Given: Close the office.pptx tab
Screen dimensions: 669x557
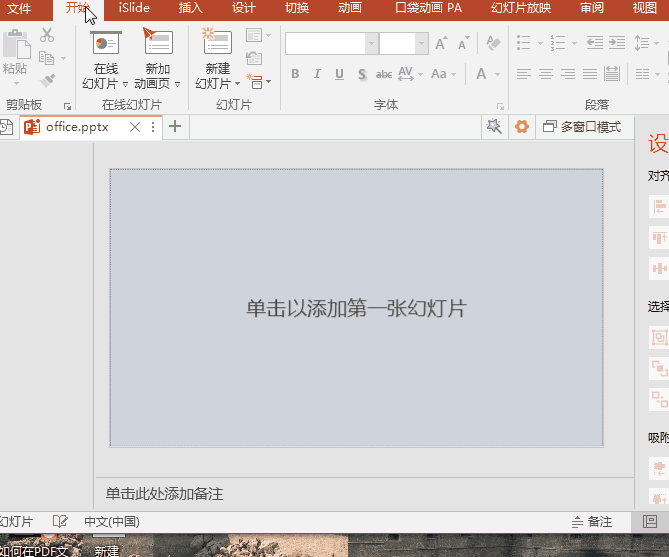Looking at the screenshot, I should (x=135, y=127).
